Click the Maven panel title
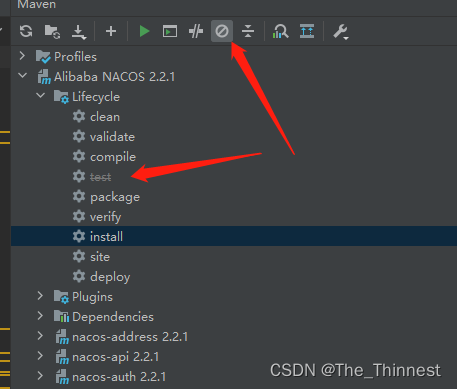The height and width of the screenshot is (389, 457). pos(37,4)
